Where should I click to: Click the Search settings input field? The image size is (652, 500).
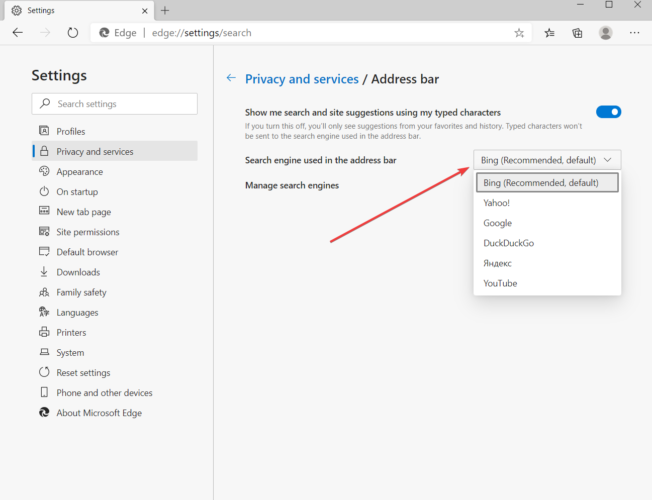(114, 104)
